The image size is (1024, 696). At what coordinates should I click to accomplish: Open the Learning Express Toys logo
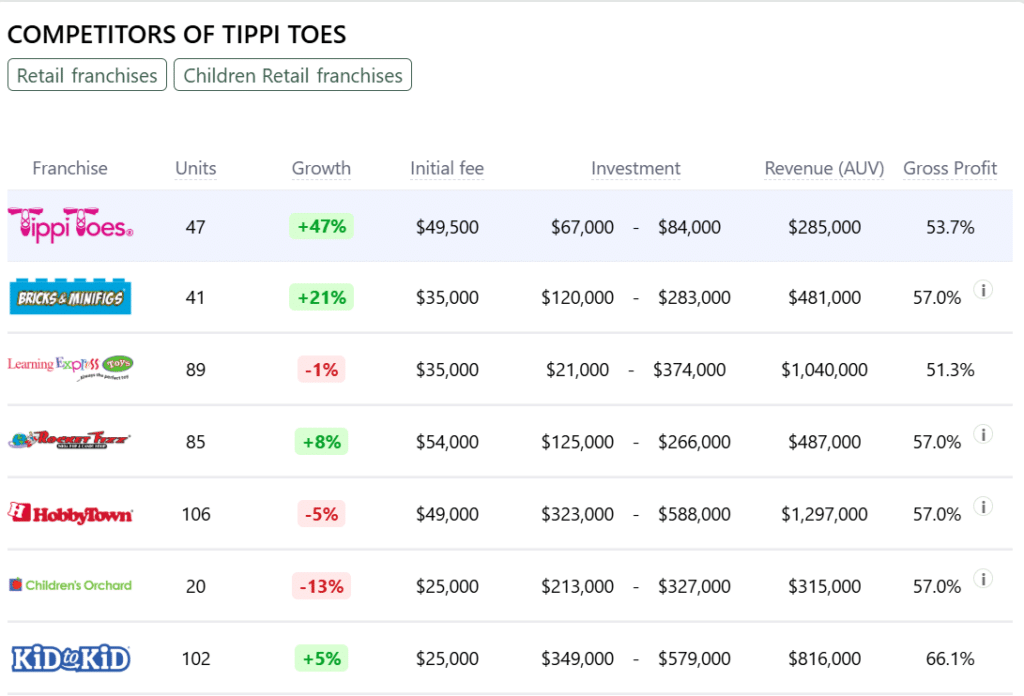(x=71, y=368)
